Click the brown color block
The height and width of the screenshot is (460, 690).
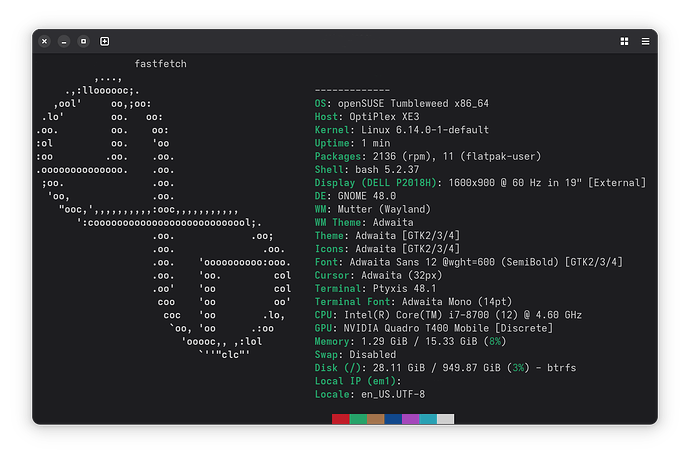375,419
